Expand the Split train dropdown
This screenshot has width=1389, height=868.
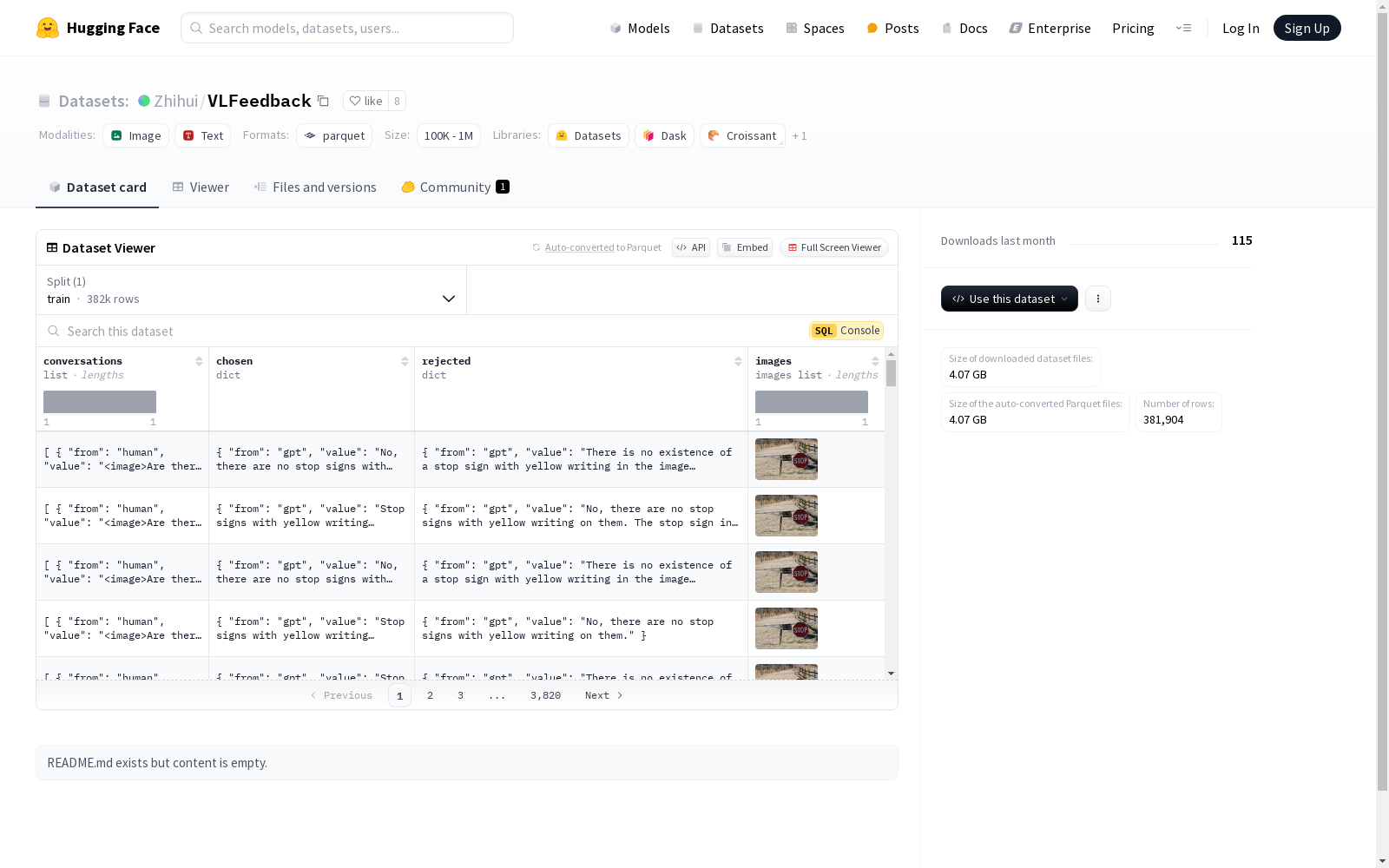tap(252, 290)
